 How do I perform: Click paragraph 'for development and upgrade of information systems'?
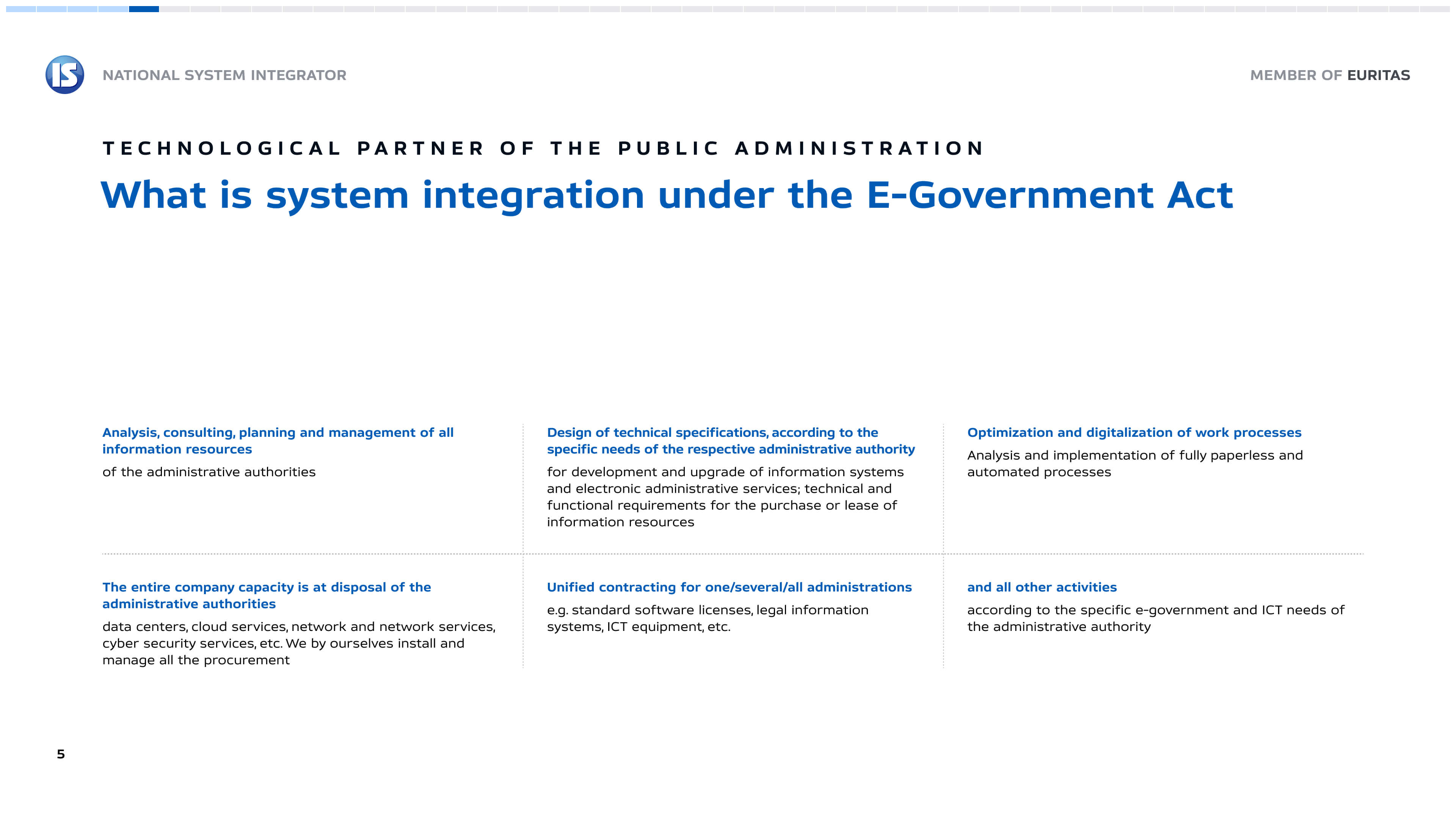click(725, 497)
